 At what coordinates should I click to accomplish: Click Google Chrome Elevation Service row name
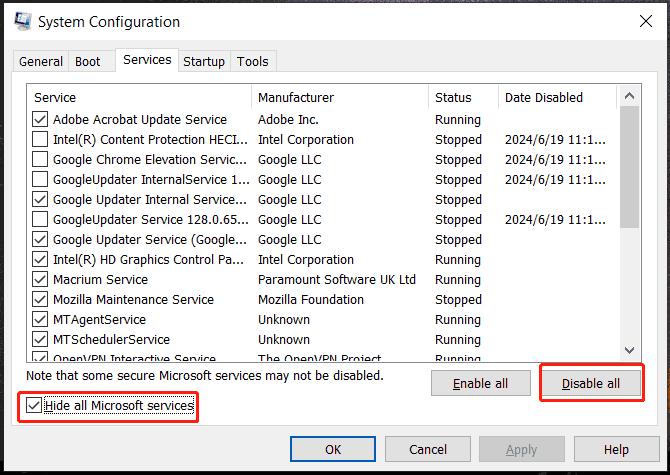point(150,160)
